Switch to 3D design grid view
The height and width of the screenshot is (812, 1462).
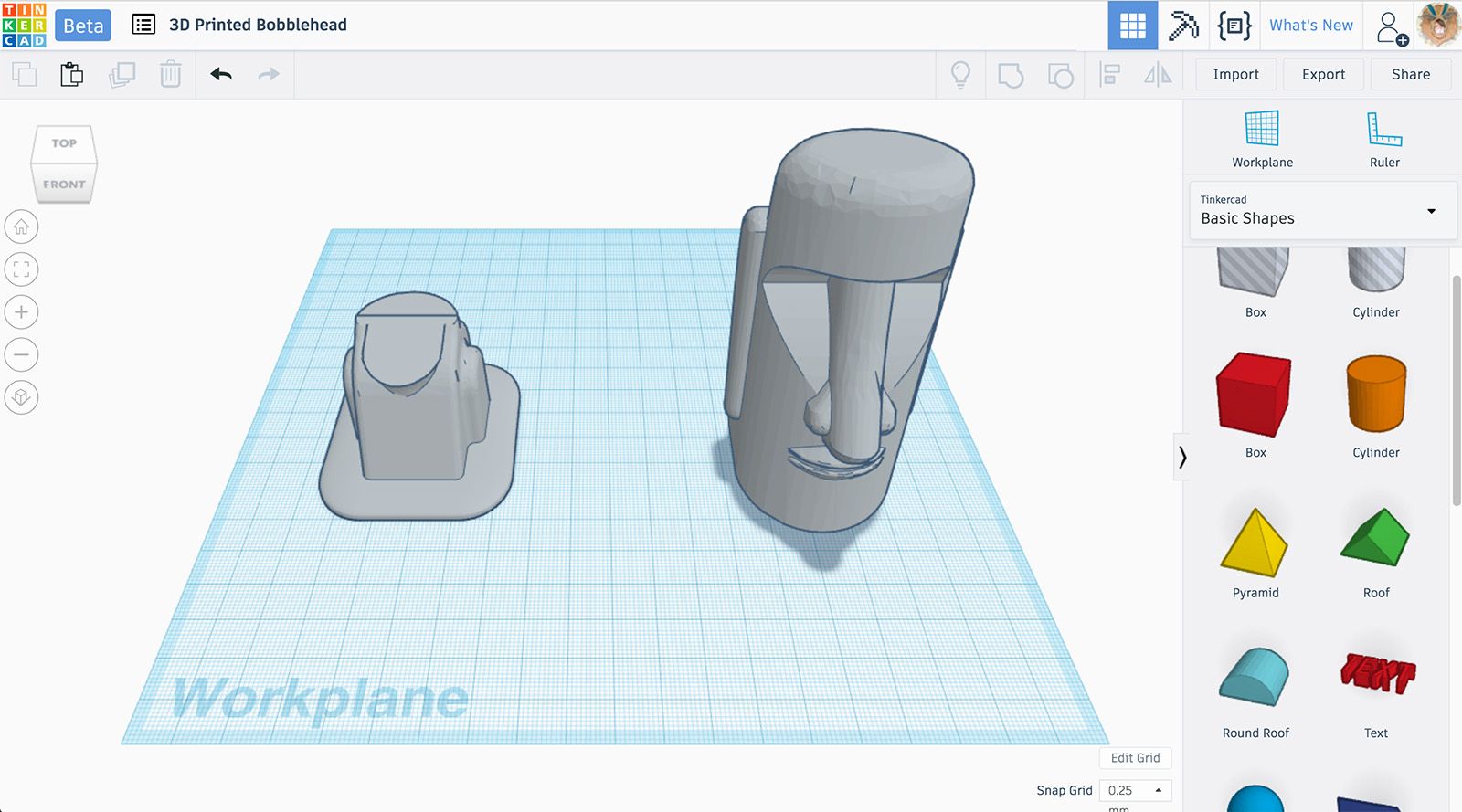[x=1132, y=26]
